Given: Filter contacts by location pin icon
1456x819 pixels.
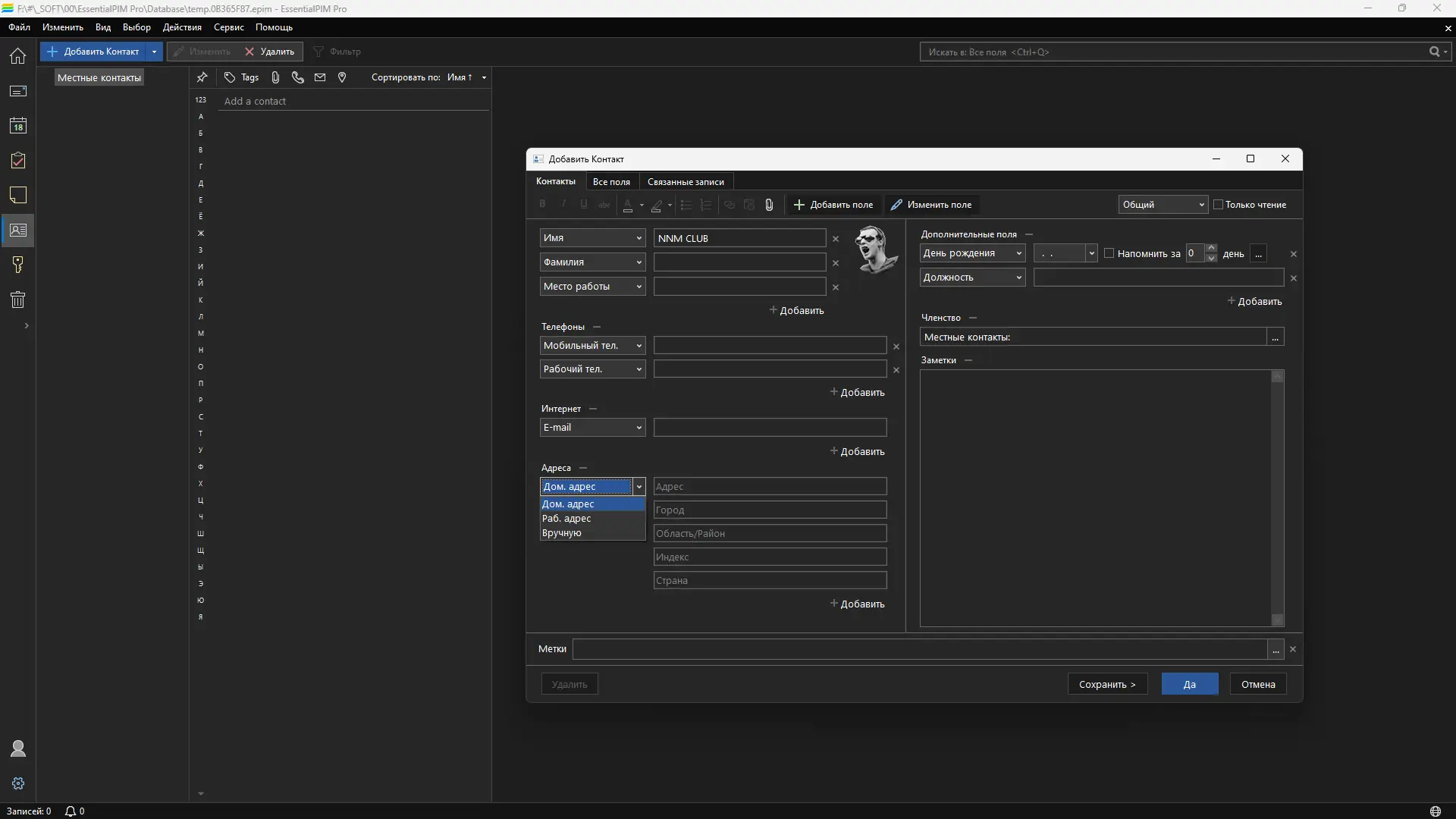Looking at the screenshot, I should (342, 77).
